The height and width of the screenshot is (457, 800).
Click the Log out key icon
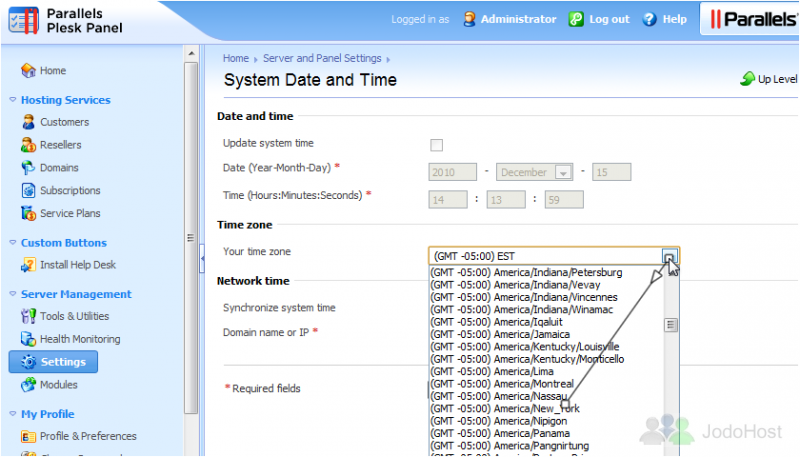coord(576,19)
